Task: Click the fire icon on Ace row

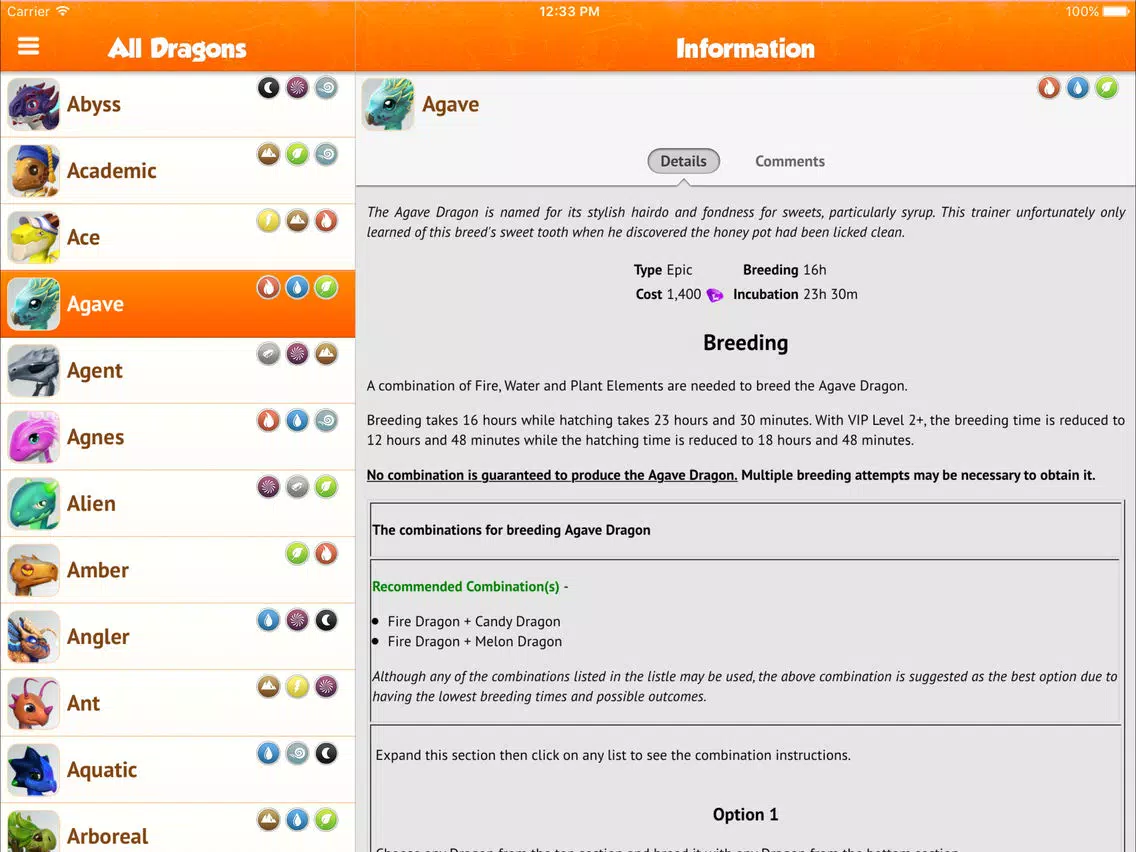Action: click(x=326, y=221)
